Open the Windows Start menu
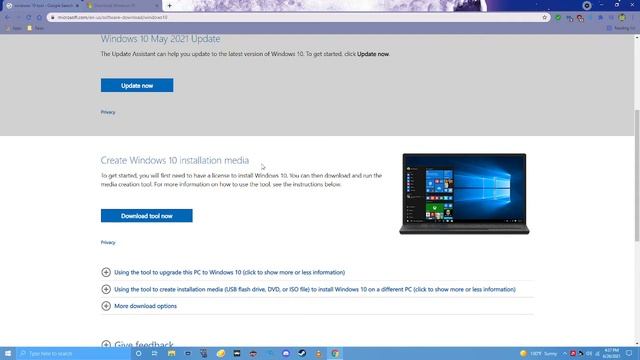Screen dimensions: 640x360 (x=8, y=353)
